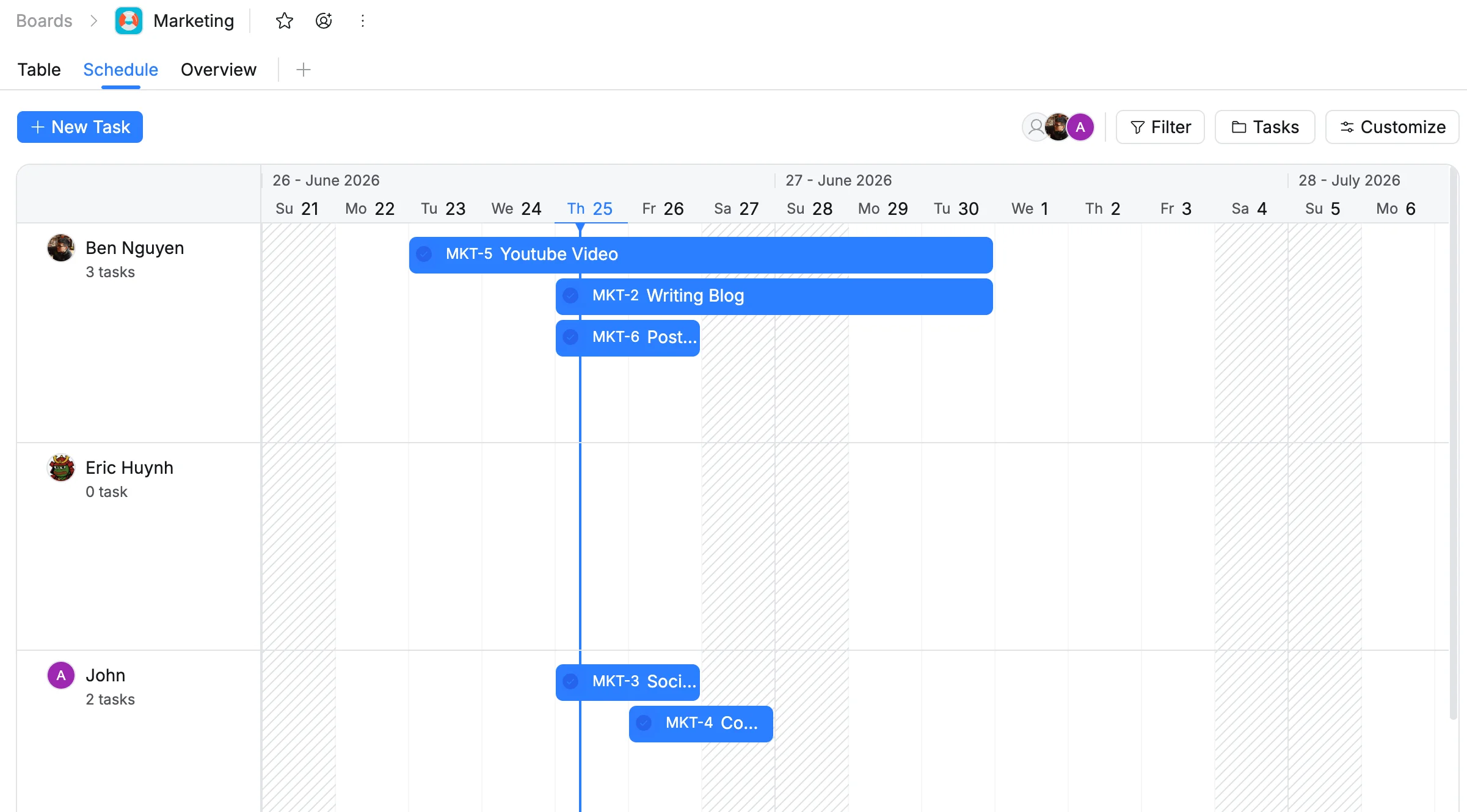
Task: Toggle MKT-3 Soci status circle
Action: click(571, 681)
